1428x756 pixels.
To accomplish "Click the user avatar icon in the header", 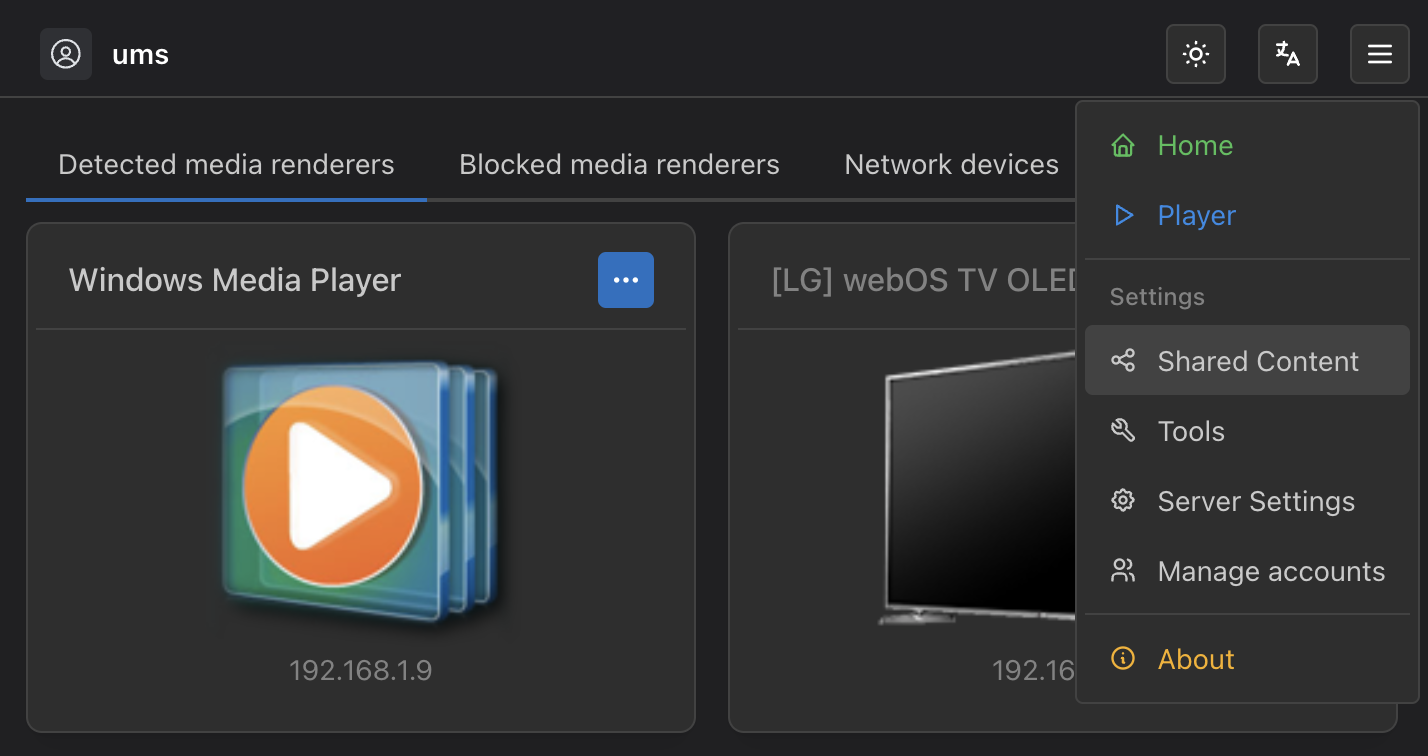I will (x=65, y=54).
